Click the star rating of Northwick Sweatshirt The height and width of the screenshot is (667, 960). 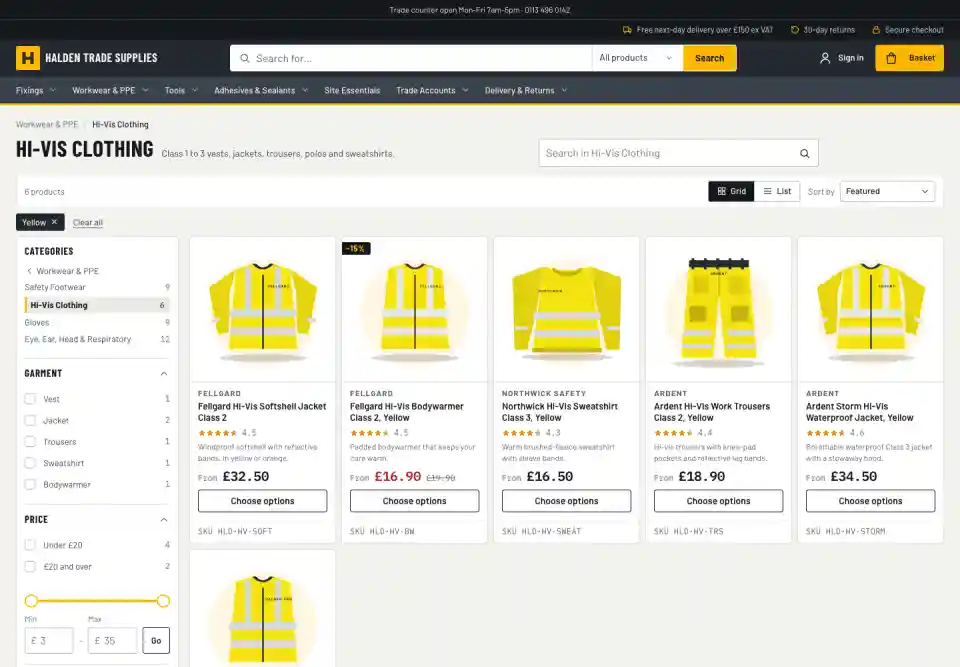click(x=522, y=433)
